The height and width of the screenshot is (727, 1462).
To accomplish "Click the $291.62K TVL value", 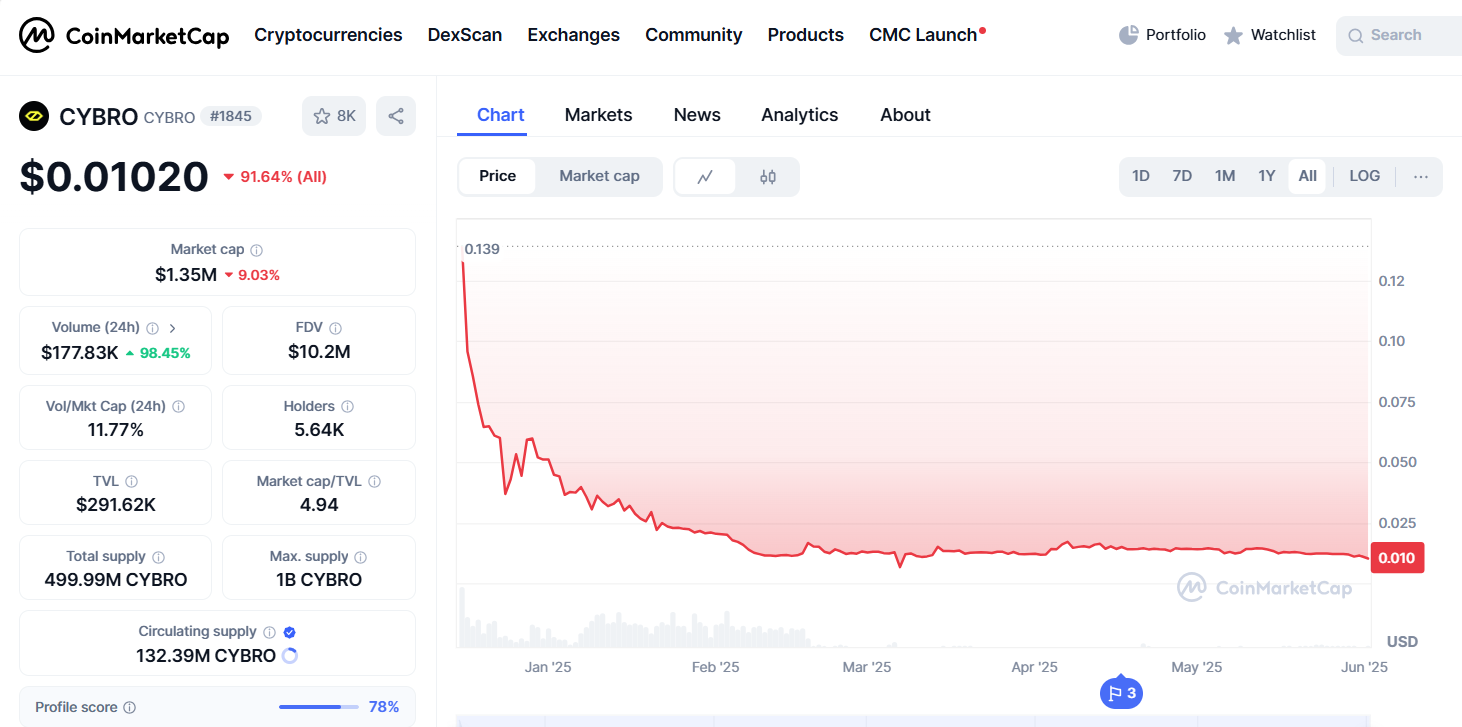I will pos(116,505).
